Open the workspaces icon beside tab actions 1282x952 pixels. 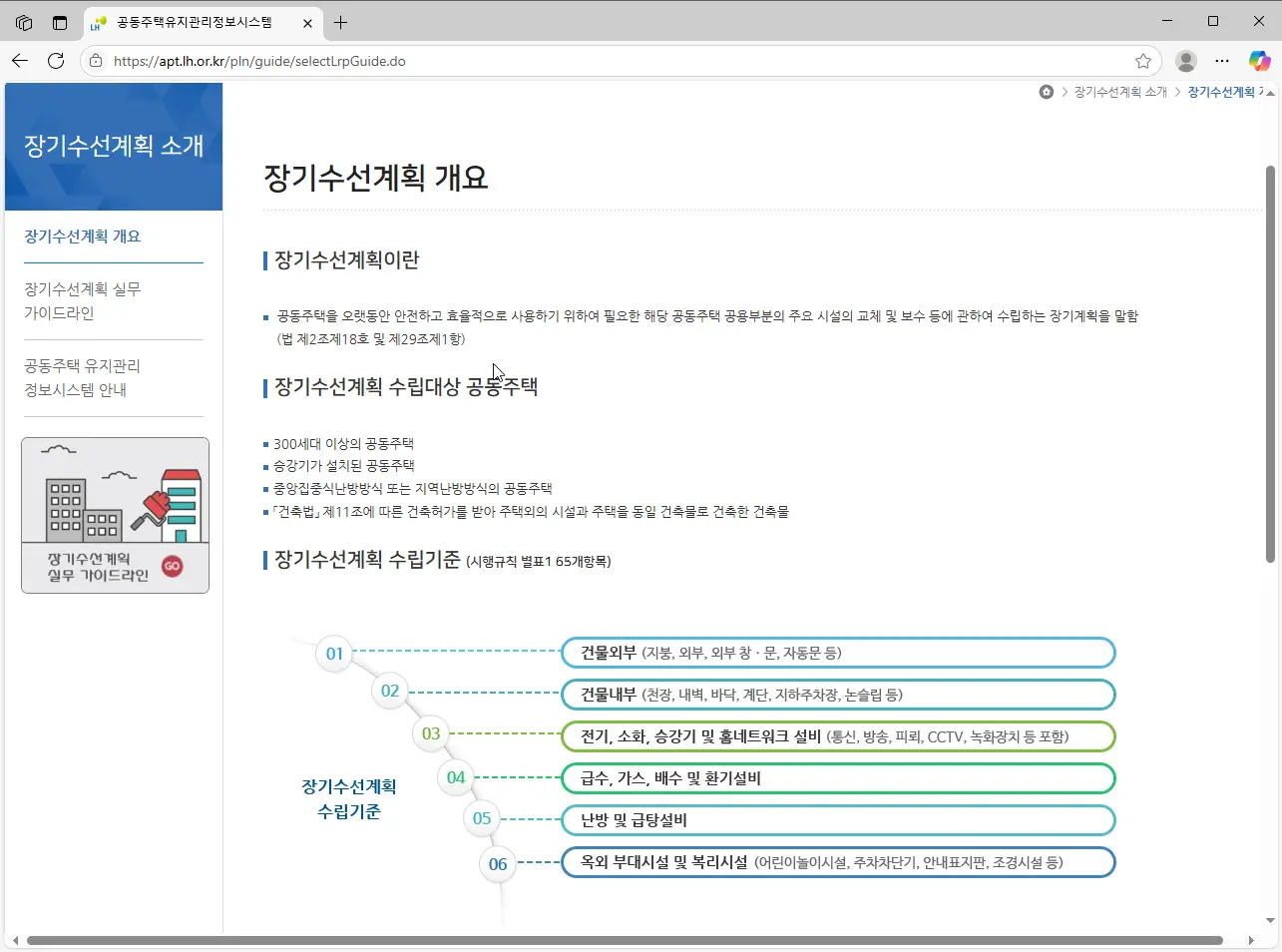(x=59, y=22)
